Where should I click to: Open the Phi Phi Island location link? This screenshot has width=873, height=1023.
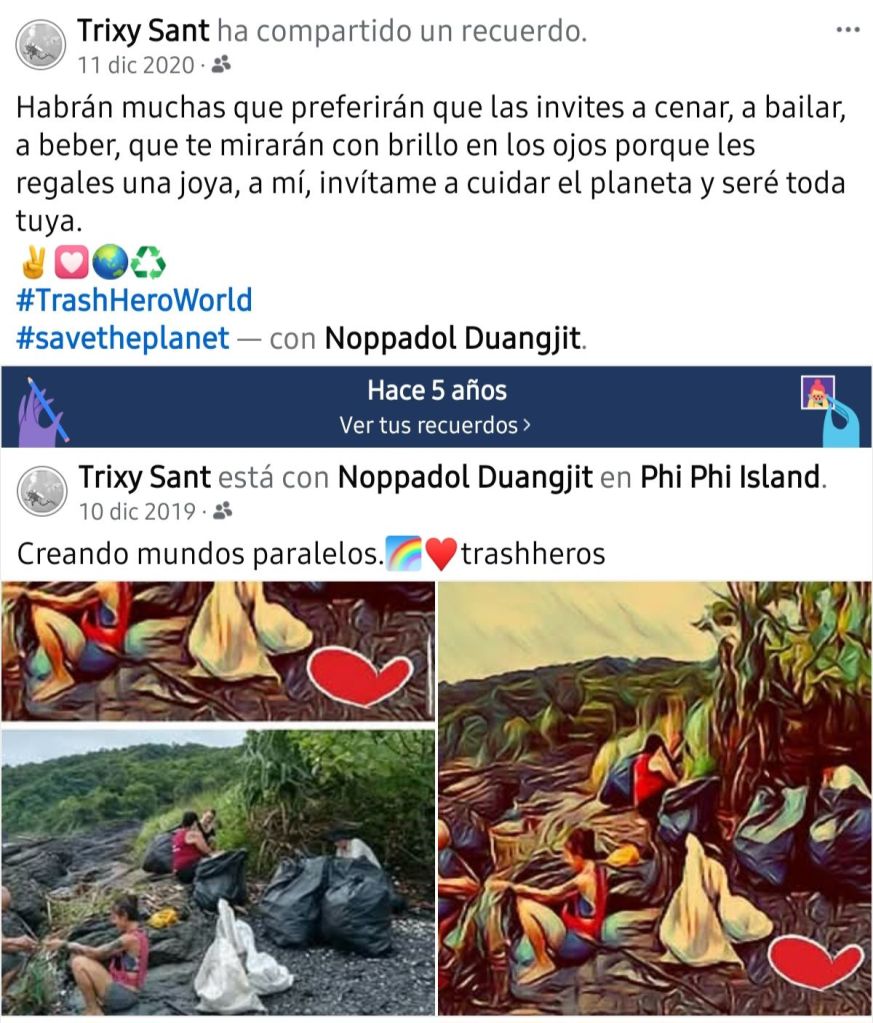pyautogui.click(x=729, y=477)
